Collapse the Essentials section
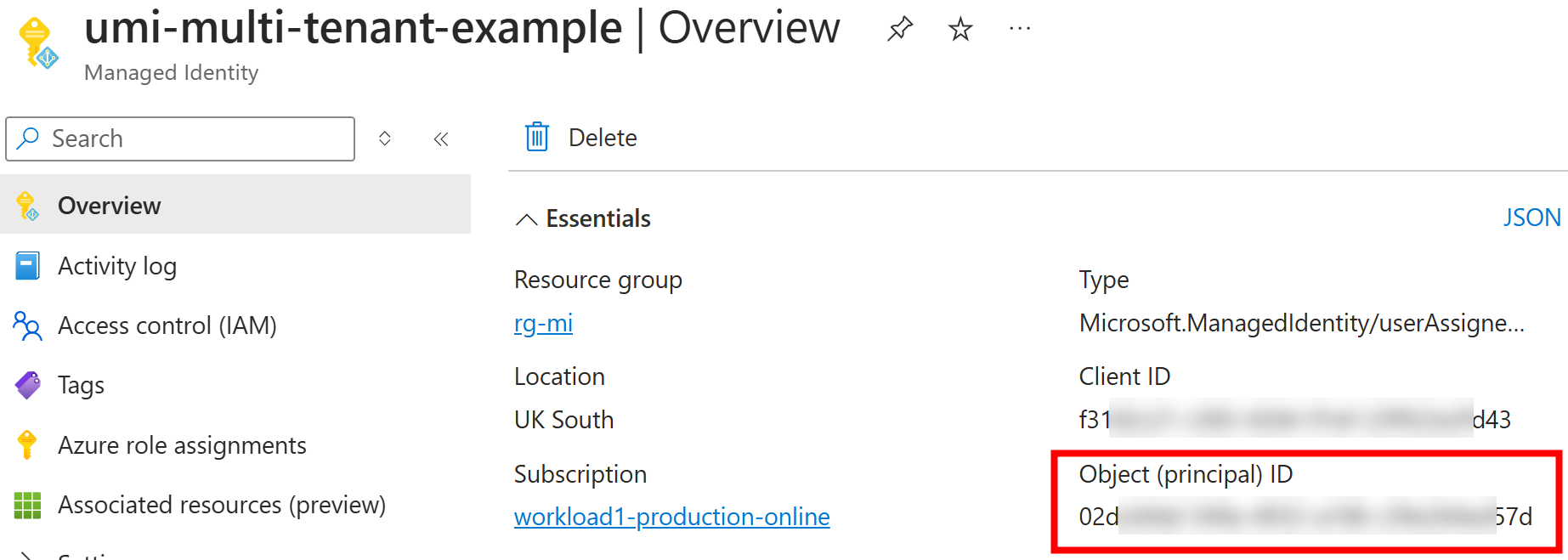Image resolution: width=1568 pixels, height=560 pixels. 526,219
